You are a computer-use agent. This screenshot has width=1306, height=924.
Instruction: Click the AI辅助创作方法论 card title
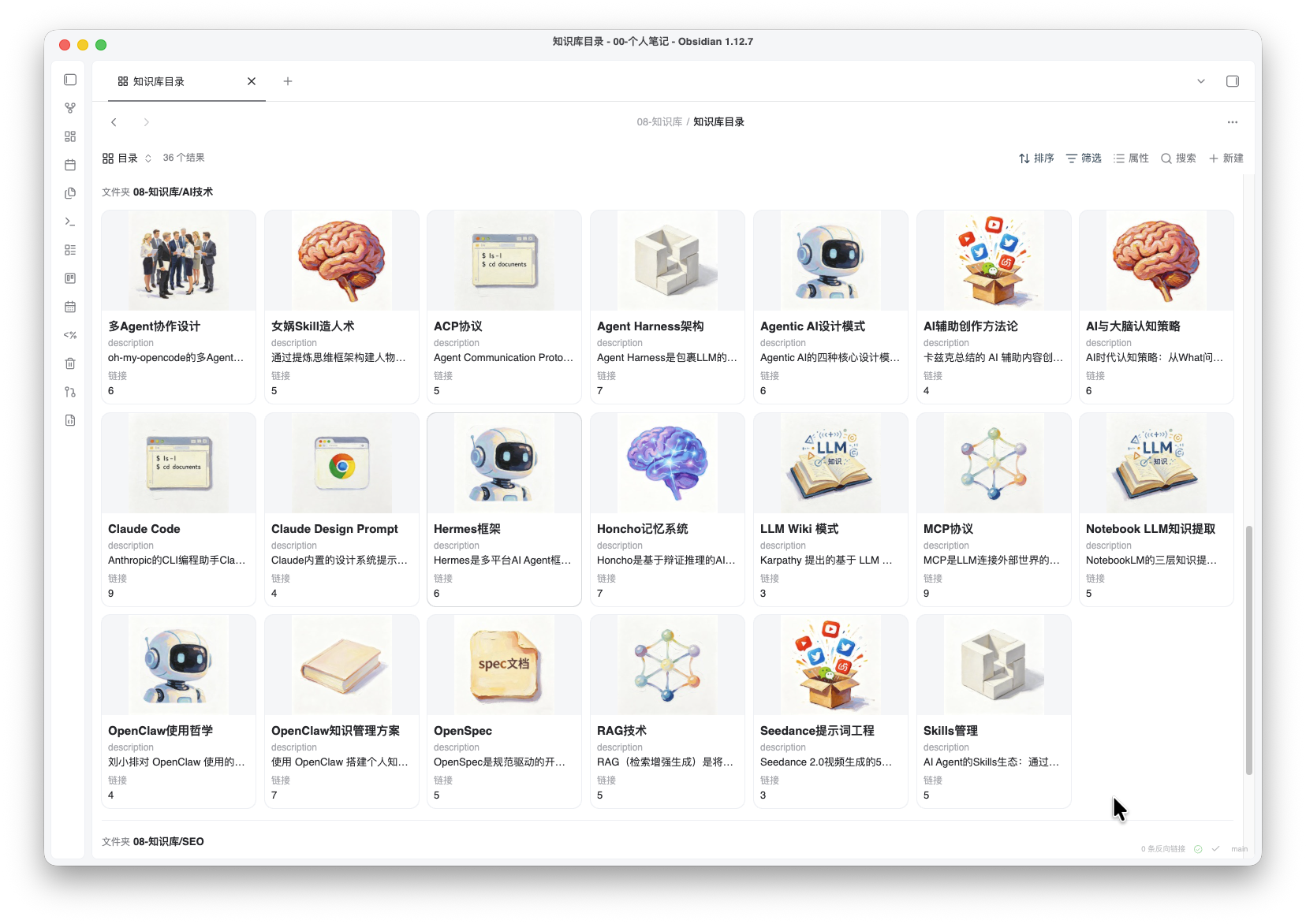coord(971,326)
